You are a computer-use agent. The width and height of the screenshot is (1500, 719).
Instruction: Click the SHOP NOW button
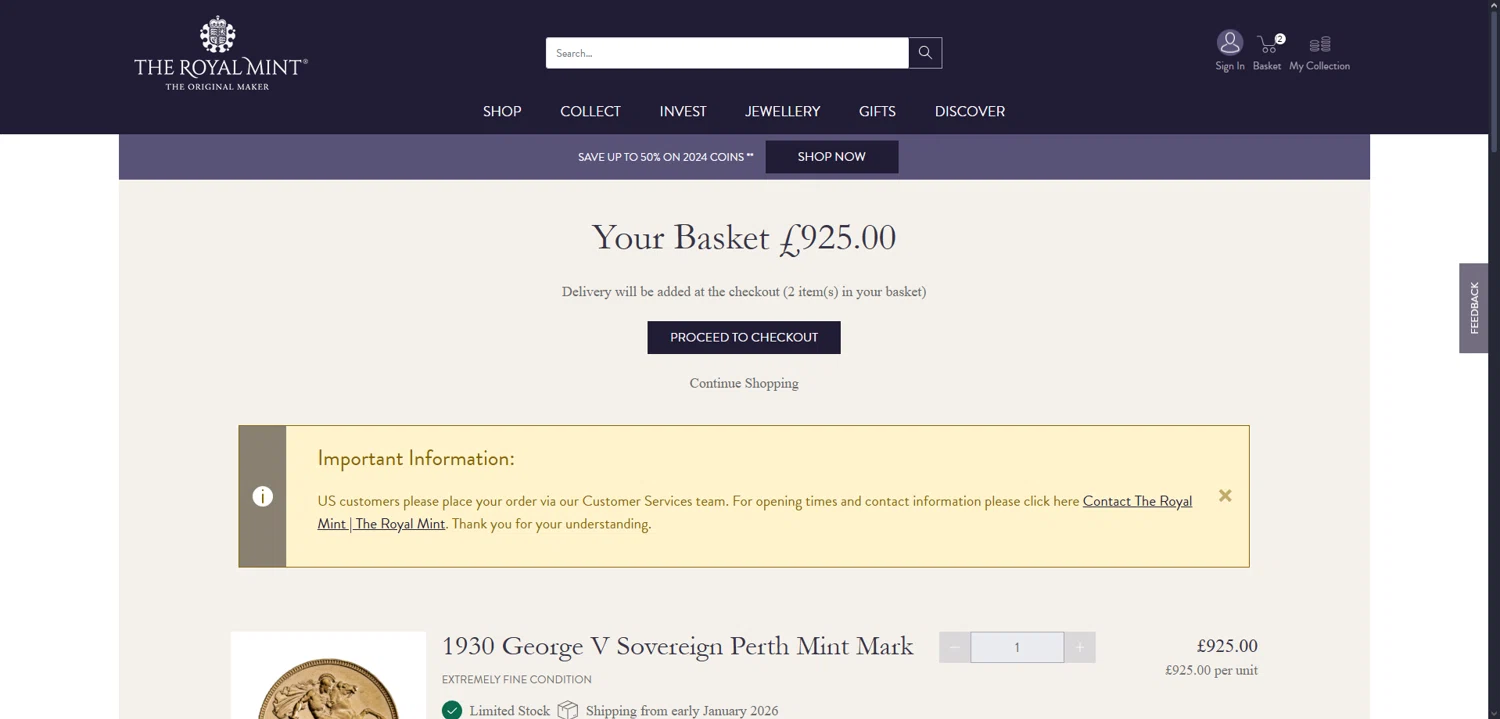click(832, 157)
